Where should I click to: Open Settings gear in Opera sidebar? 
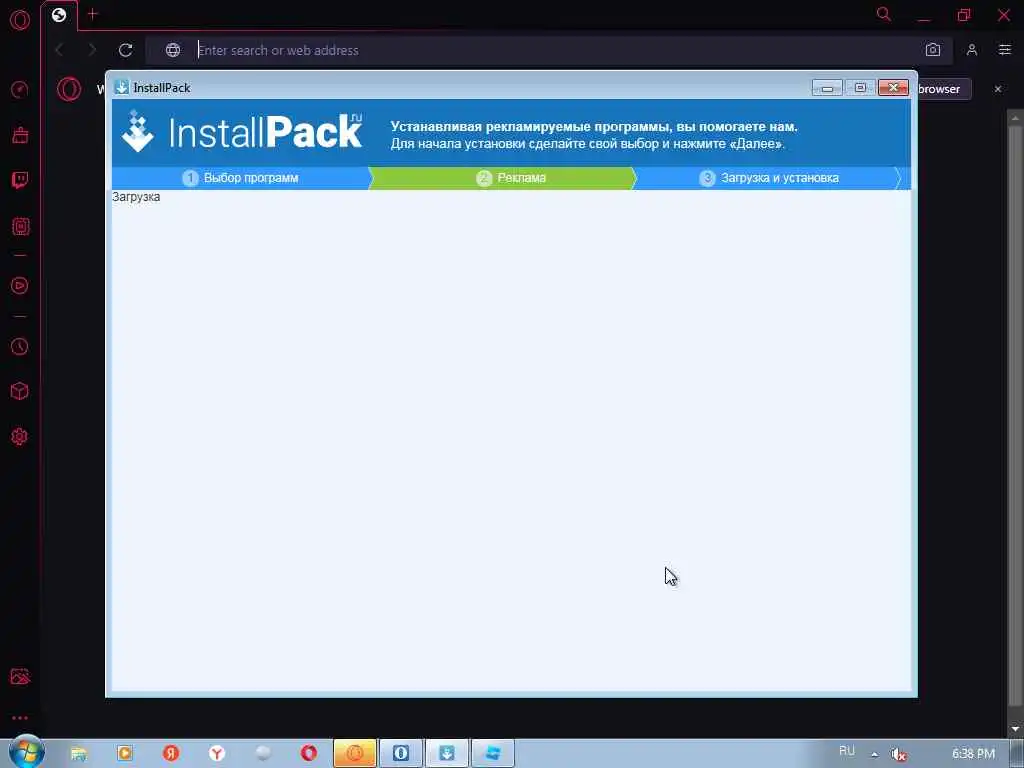coord(20,436)
